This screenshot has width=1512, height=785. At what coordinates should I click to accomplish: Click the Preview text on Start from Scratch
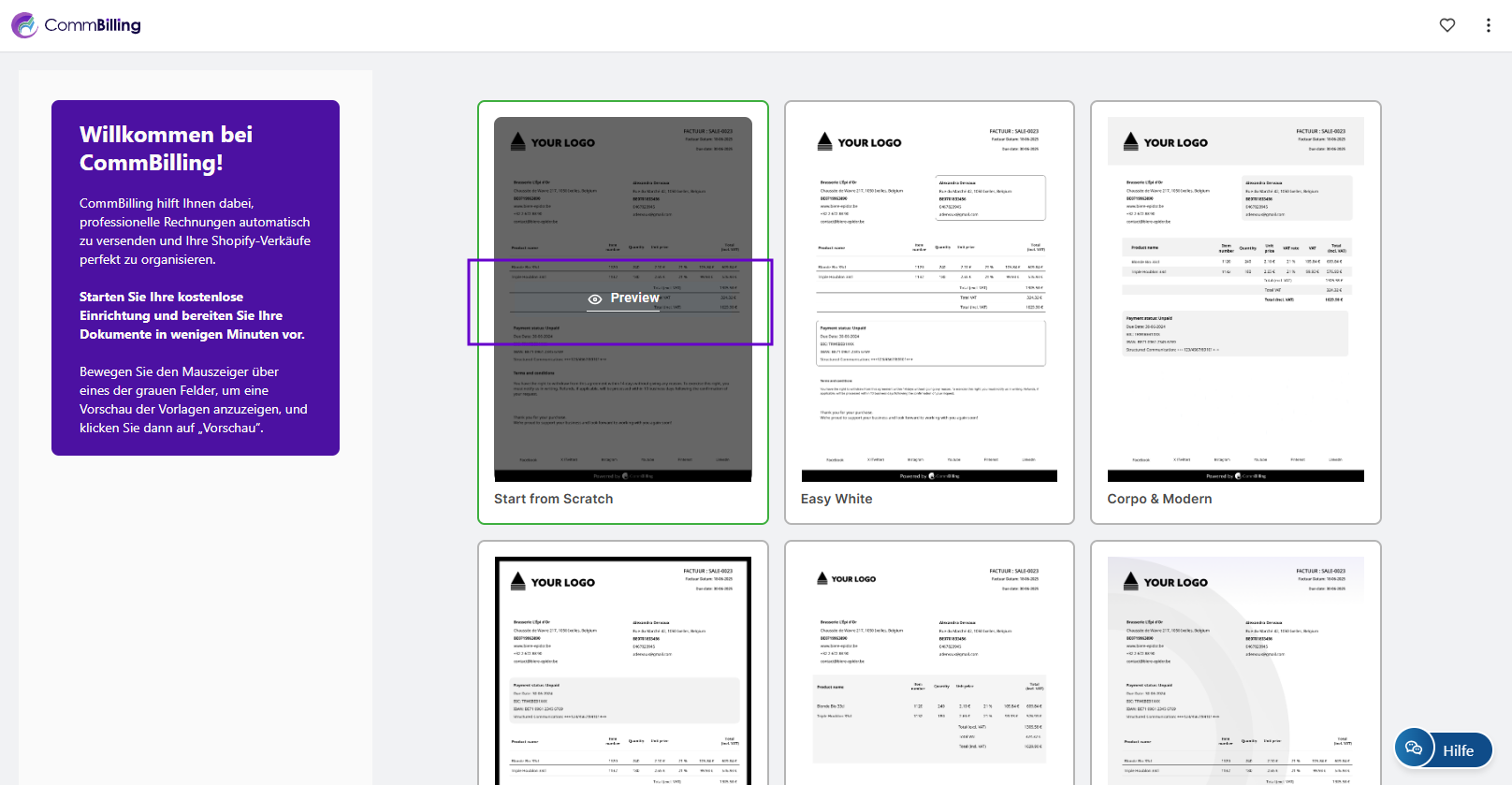point(634,298)
